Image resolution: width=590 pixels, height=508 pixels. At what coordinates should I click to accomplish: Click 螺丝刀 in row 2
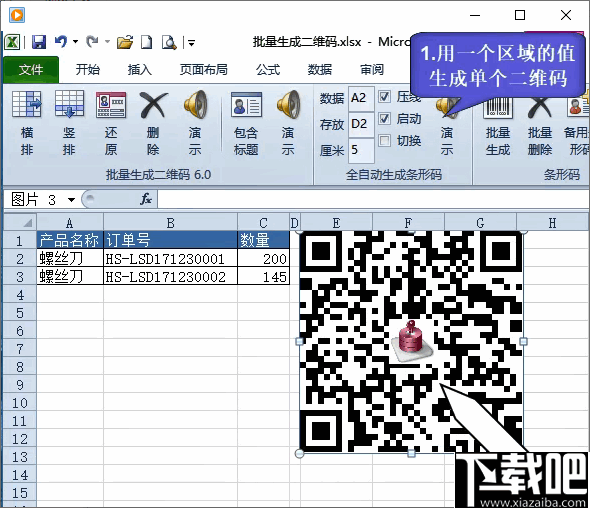click(70, 259)
